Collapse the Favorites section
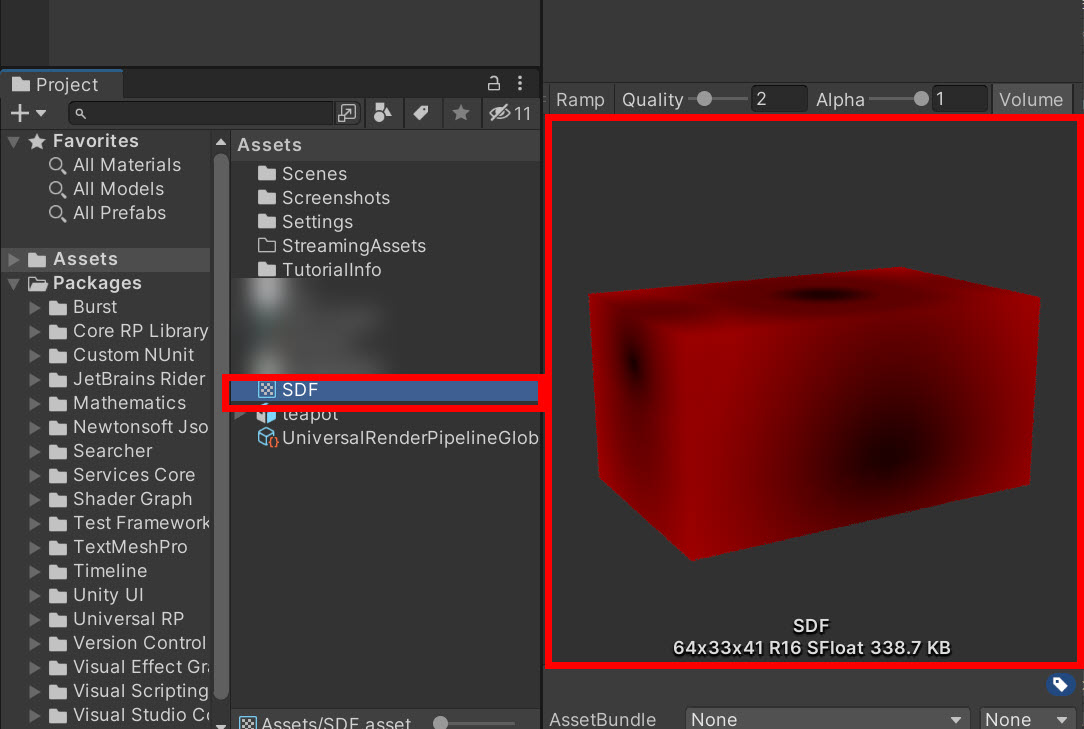Viewport: 1084px width, 729px height. pos(13,141)
